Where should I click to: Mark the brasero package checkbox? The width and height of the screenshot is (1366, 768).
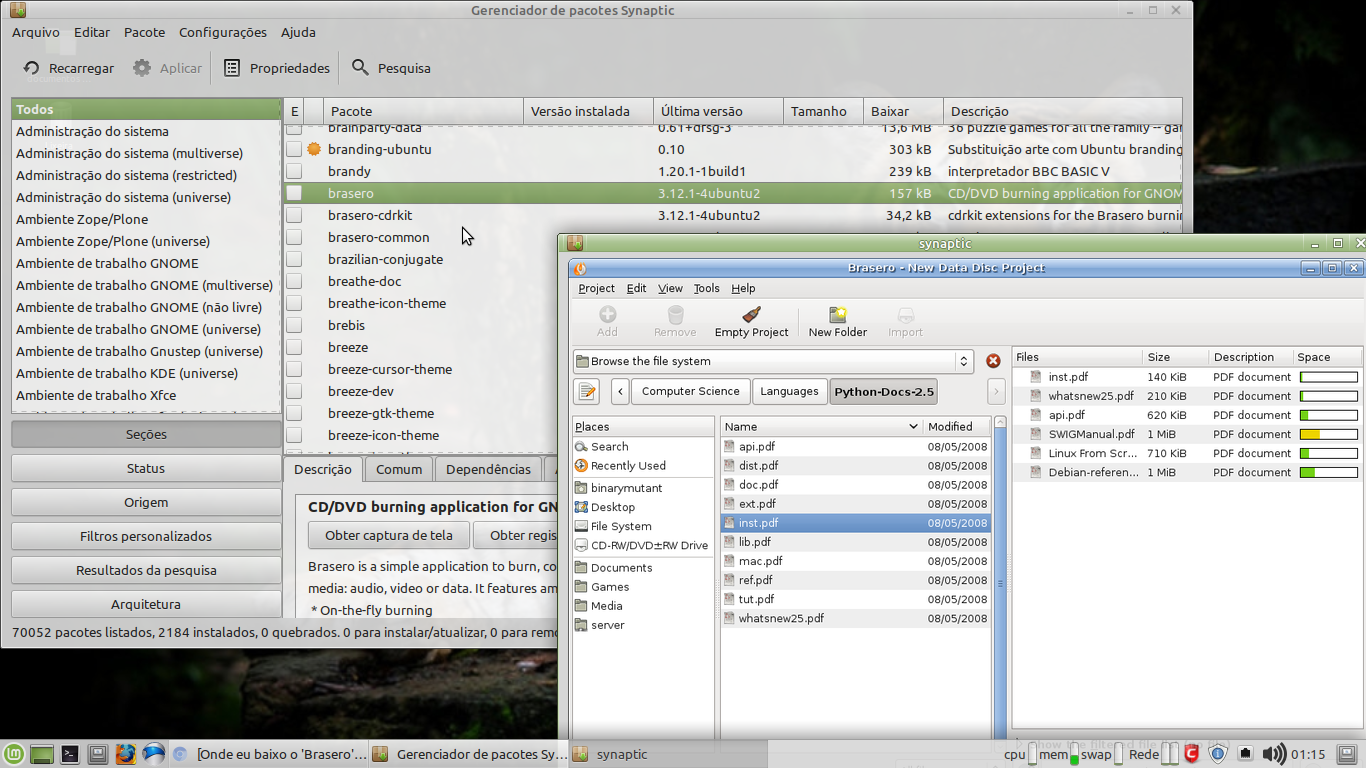coord(294,193)
